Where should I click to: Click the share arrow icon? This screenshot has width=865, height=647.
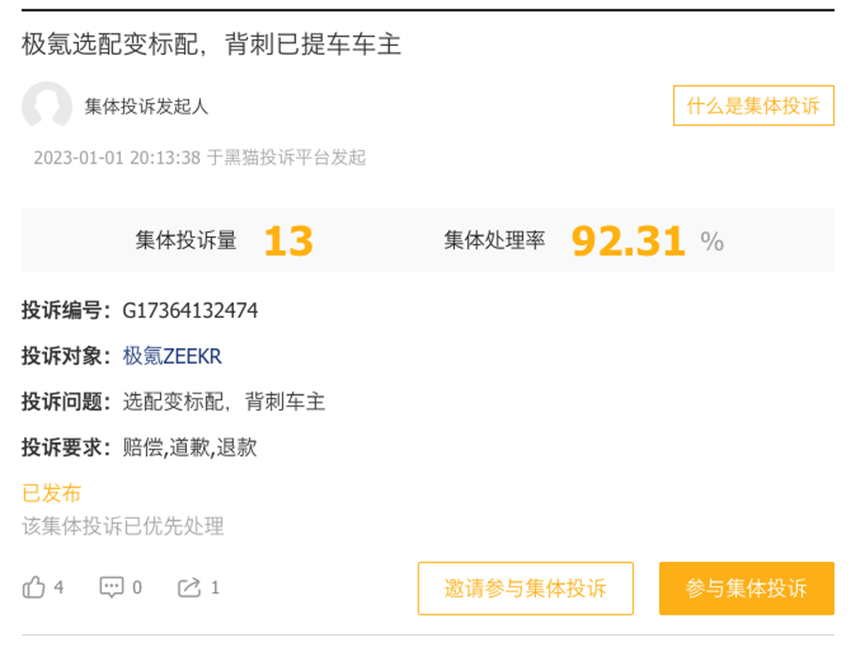[189, 587]
